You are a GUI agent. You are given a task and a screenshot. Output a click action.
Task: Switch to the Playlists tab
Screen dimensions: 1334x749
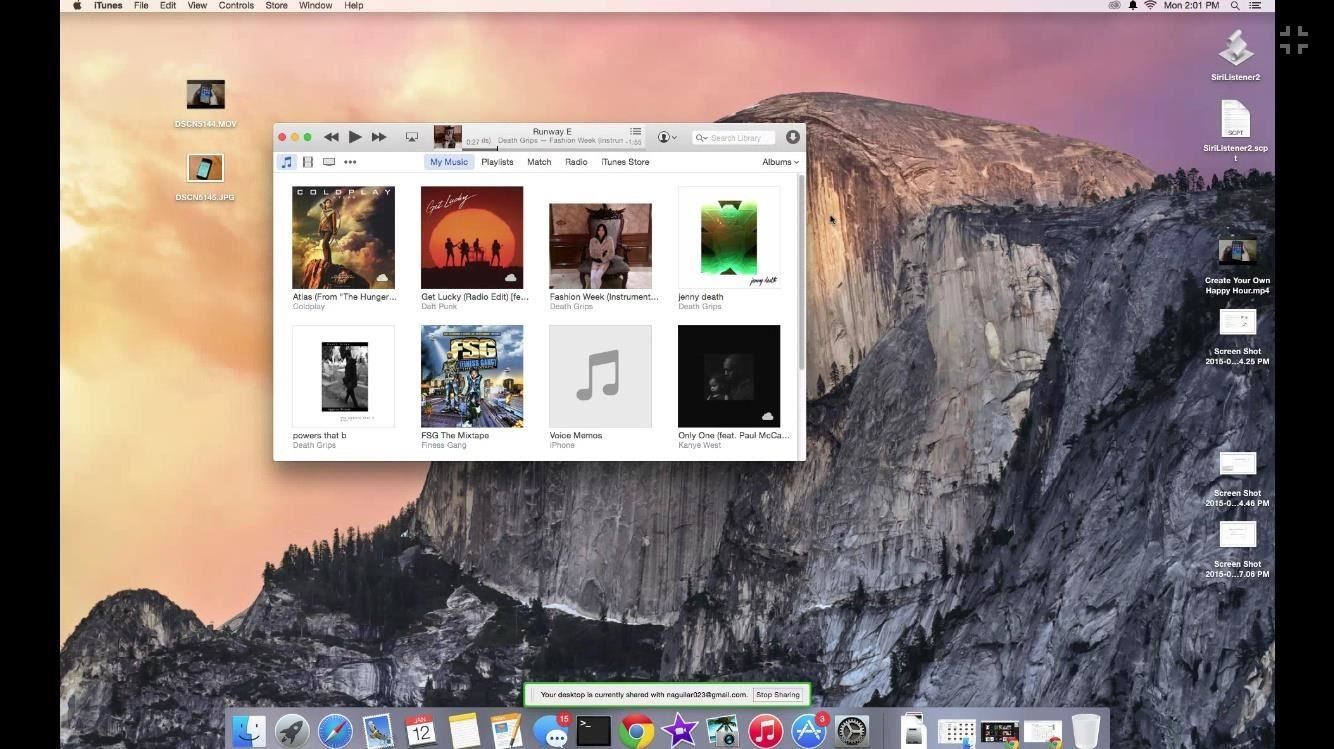point(497,162)
